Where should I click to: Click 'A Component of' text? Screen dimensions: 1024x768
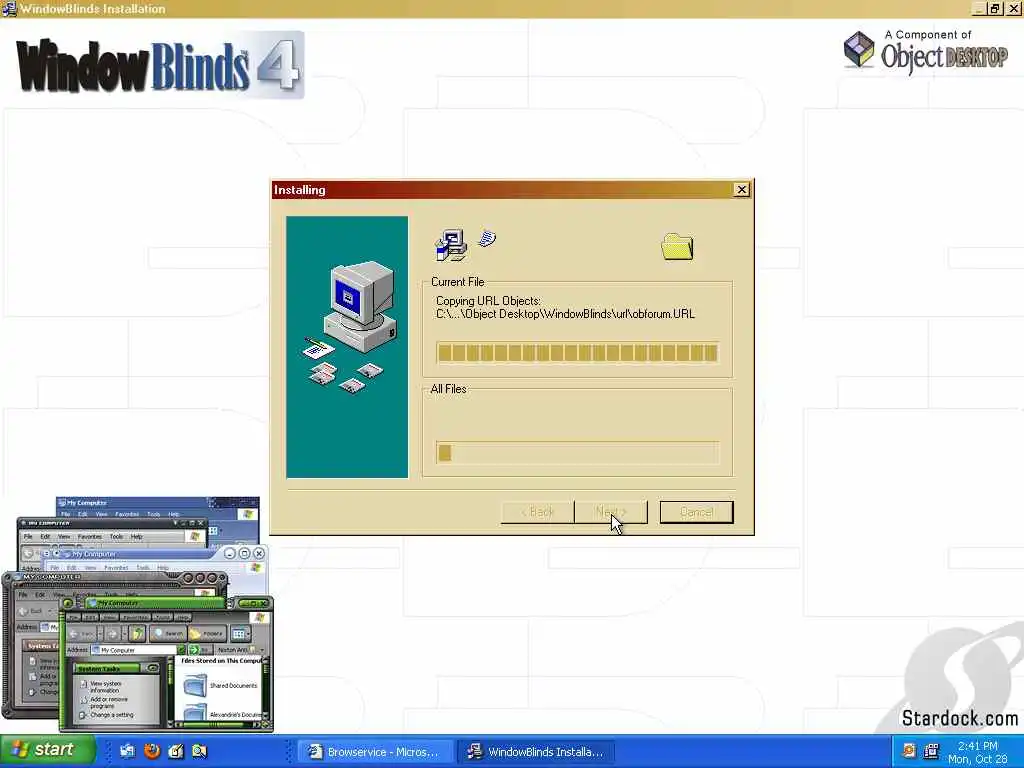[927, 35]
